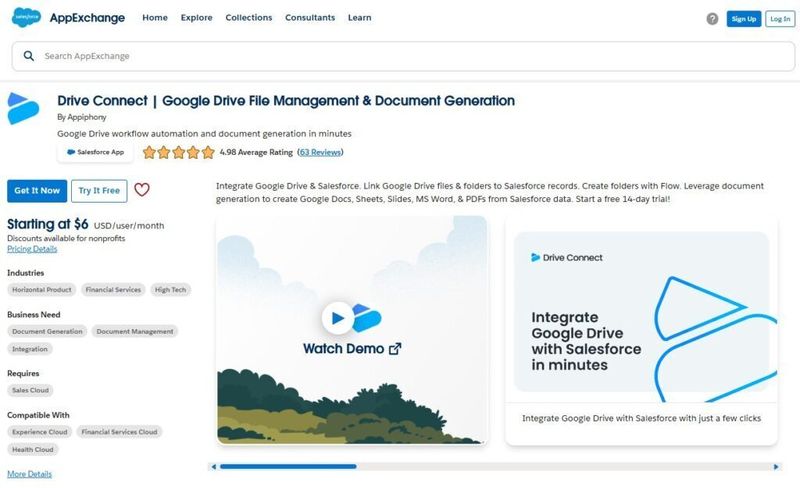Click the carousel right arrow

tap(776, 467)
